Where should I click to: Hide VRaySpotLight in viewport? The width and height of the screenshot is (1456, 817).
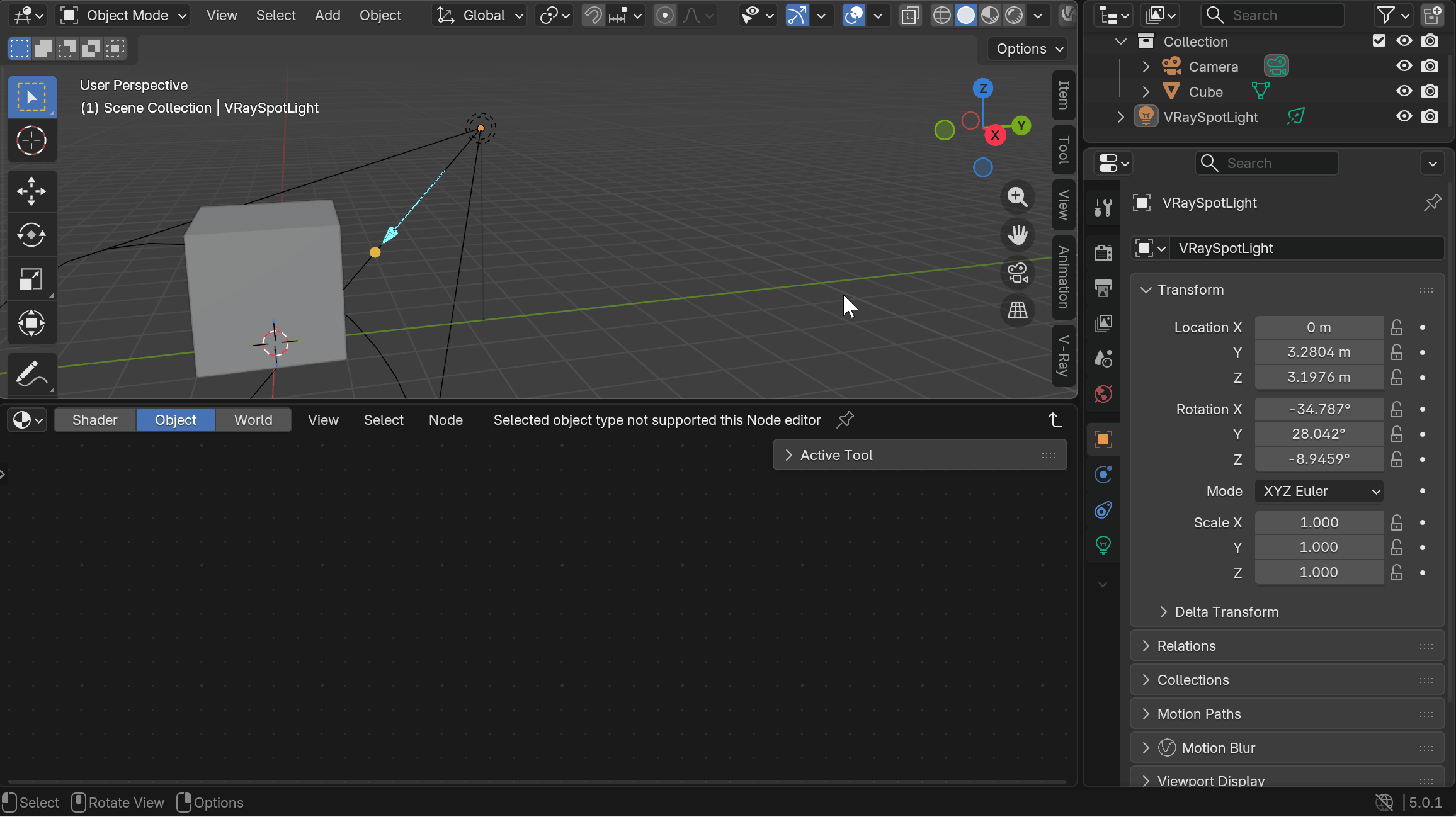pyautogui.click(x=1404, y=116)
